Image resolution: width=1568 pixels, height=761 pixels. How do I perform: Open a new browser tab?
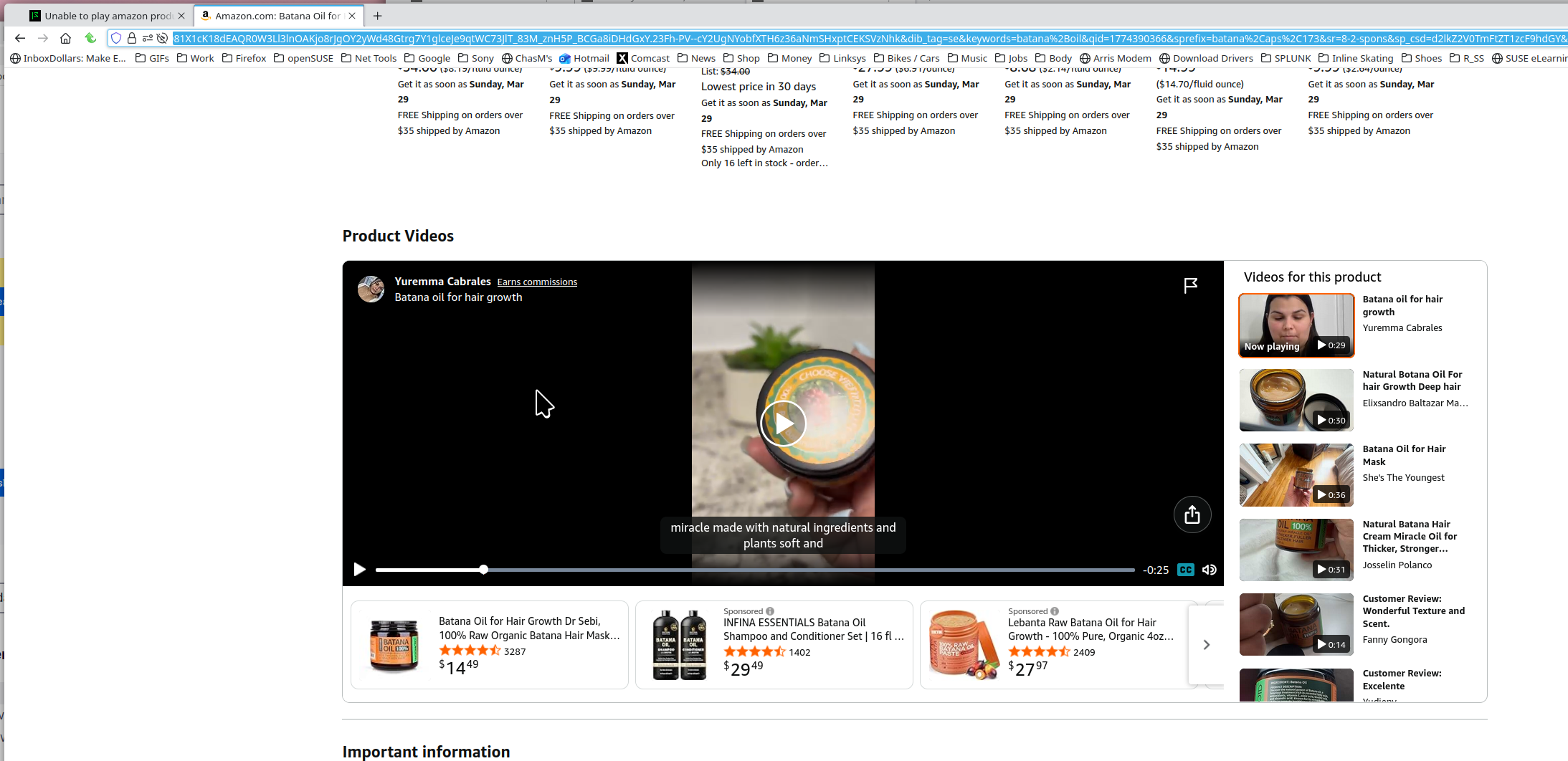click(378, 16)
